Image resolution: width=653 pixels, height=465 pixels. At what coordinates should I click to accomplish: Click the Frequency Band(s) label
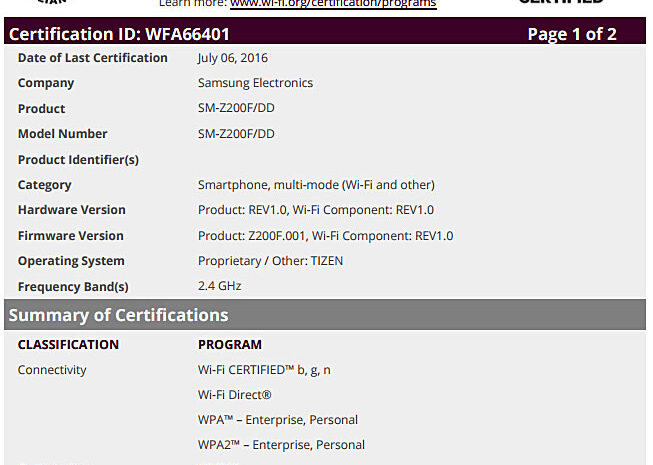(73, 287)
